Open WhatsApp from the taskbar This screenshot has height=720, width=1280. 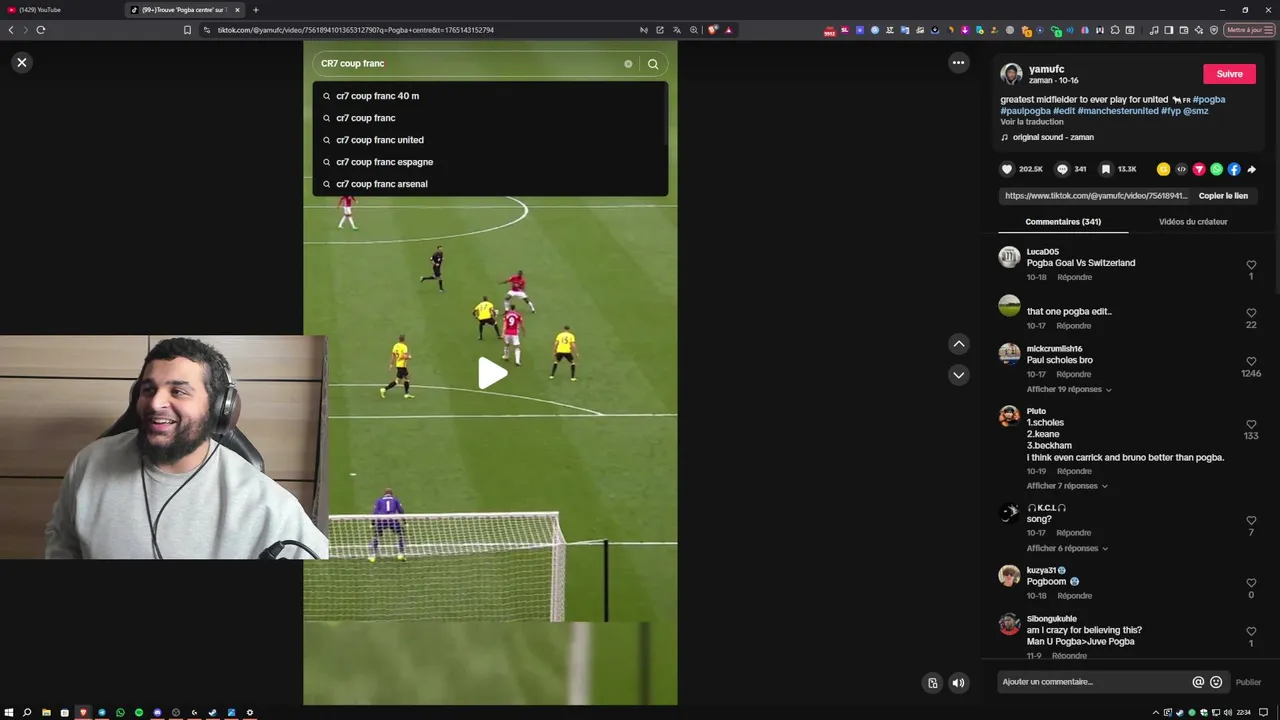click(120, 712)
